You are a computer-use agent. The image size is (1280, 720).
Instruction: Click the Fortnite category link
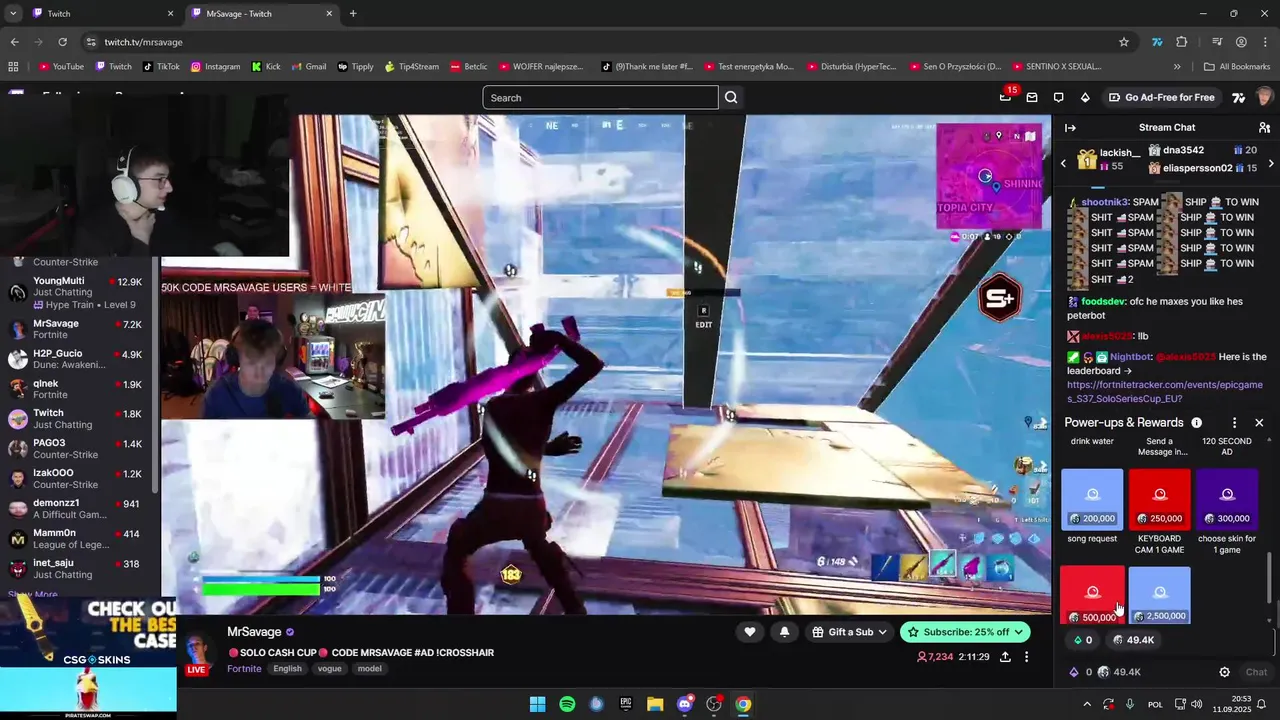tap(244, 668)
